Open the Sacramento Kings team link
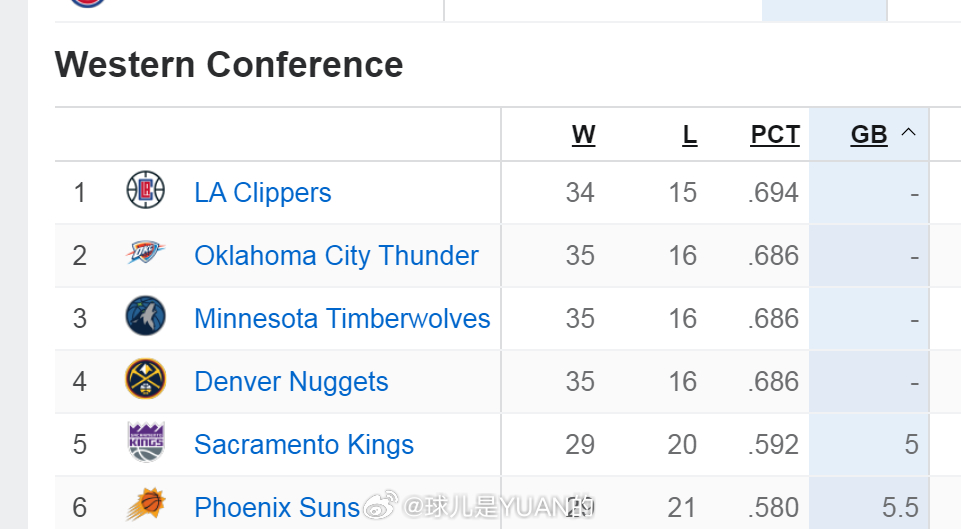This screenshot has height=529, width=961. pos(304,445)
